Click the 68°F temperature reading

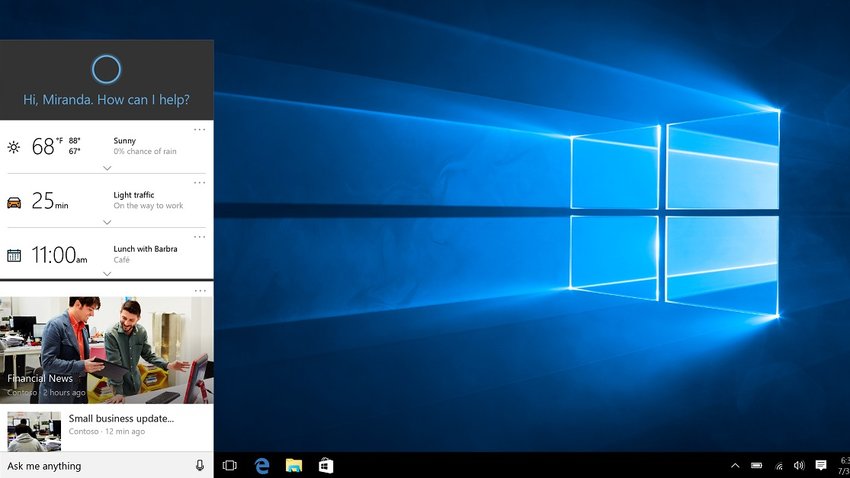click(47, 146)
